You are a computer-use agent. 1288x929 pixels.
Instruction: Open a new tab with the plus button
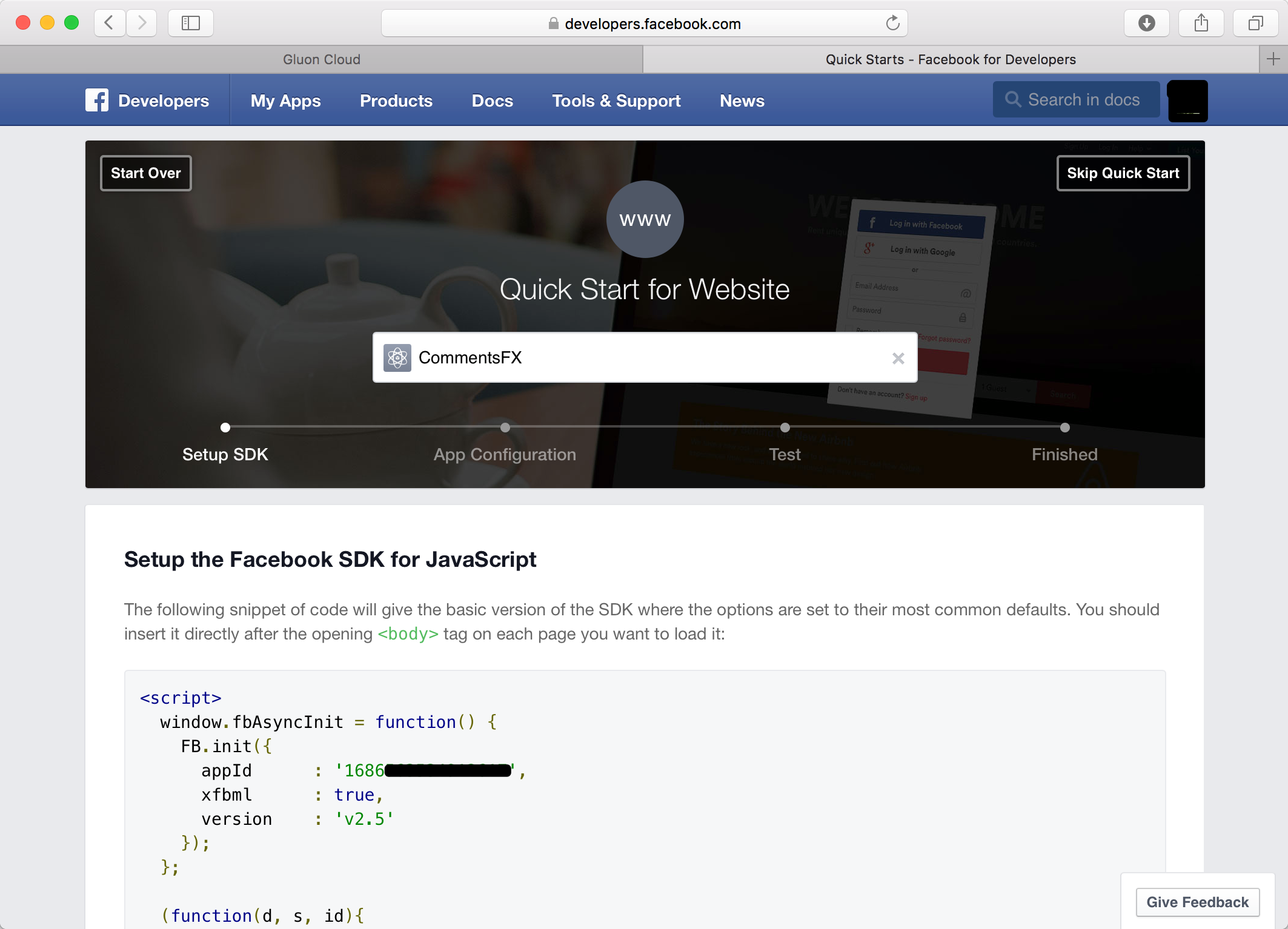(x=1273, y=59)
